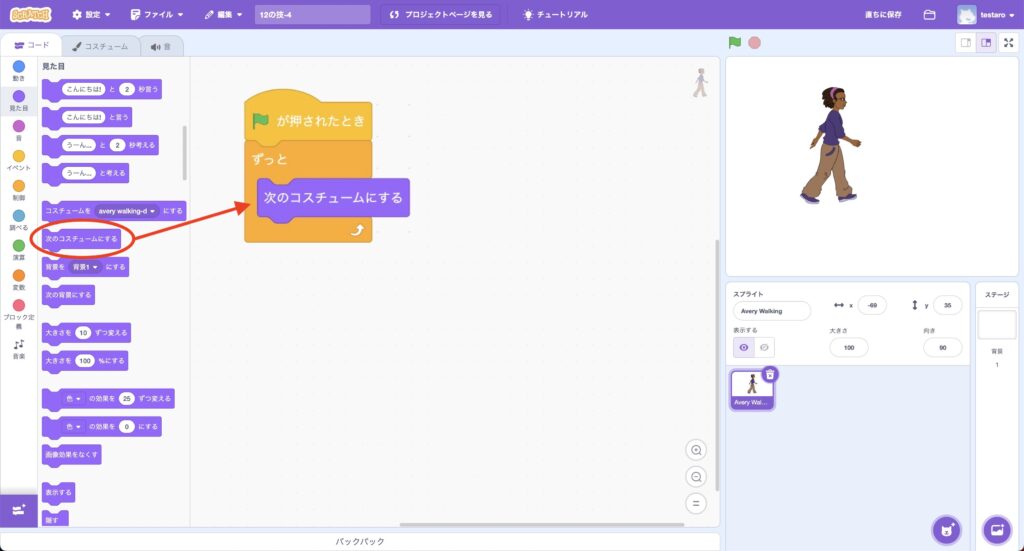
Task: Select the 動き motion category
Action: coord(19,70)
